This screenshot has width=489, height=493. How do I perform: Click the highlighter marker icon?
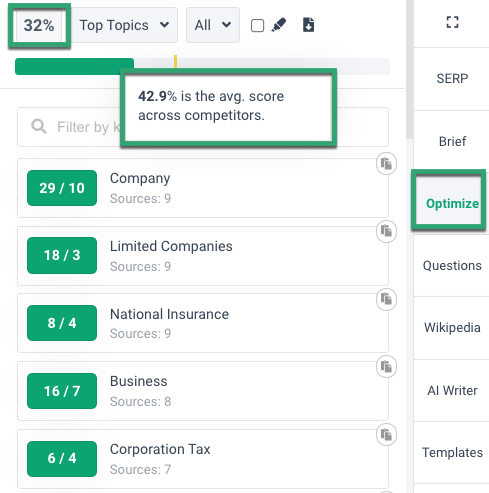pyautogui.click(x=279, y=25)
